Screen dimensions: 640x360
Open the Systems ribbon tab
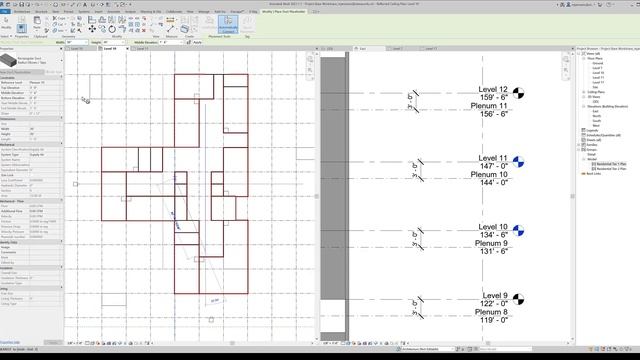coord(84,11)
